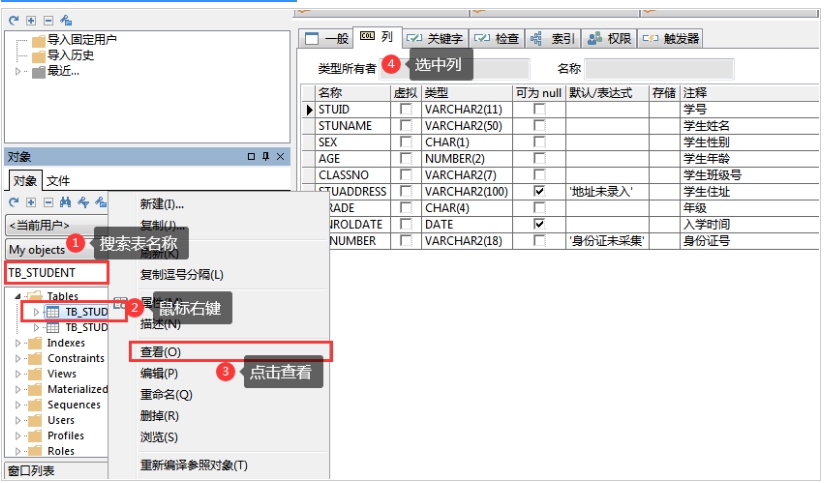Choose 重命名(Q) from context menu
The height and width of the screenshot is (483, 825).
coord(166,395)
